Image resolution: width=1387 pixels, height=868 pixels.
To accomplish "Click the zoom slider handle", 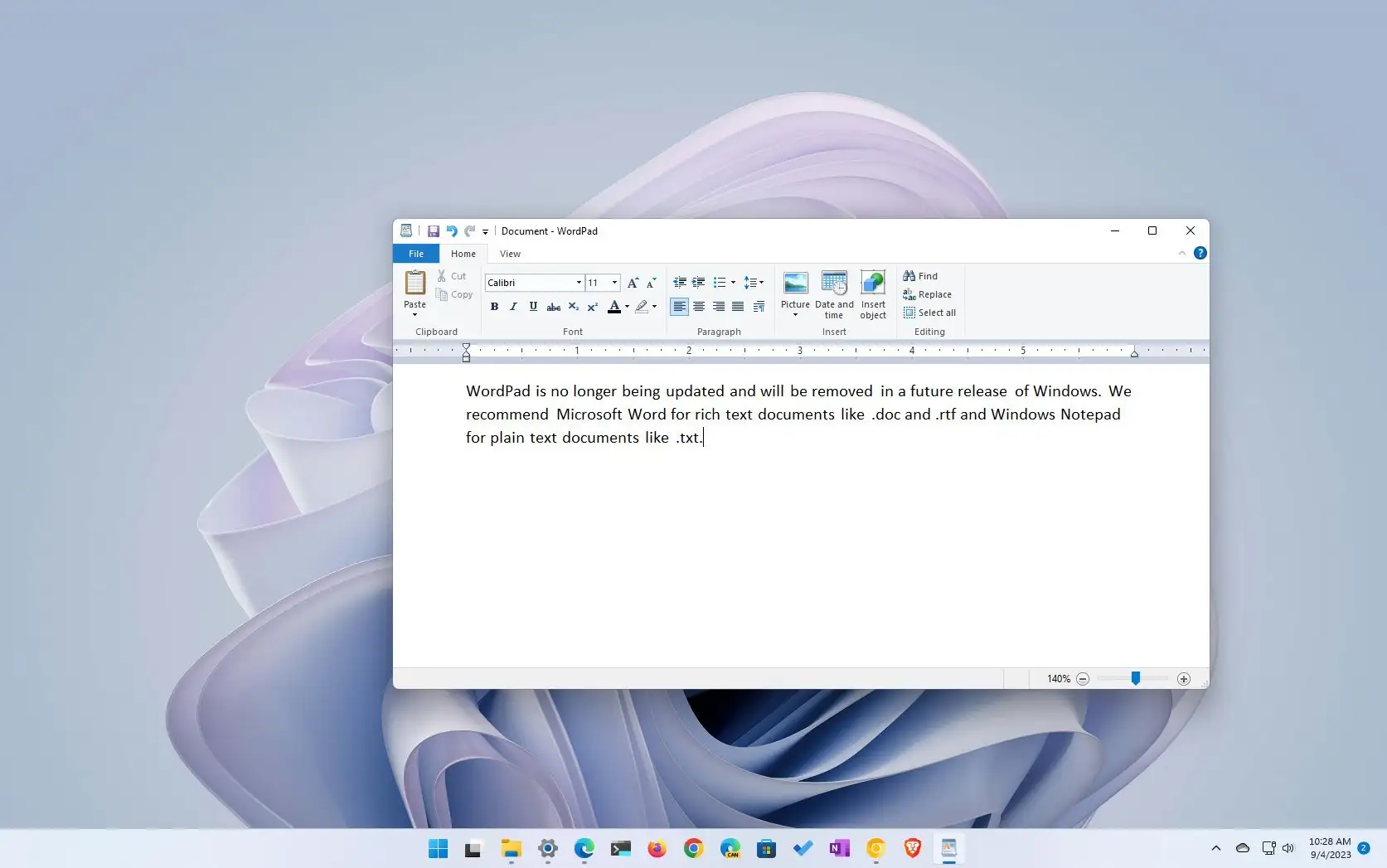I will [1135, 679].
